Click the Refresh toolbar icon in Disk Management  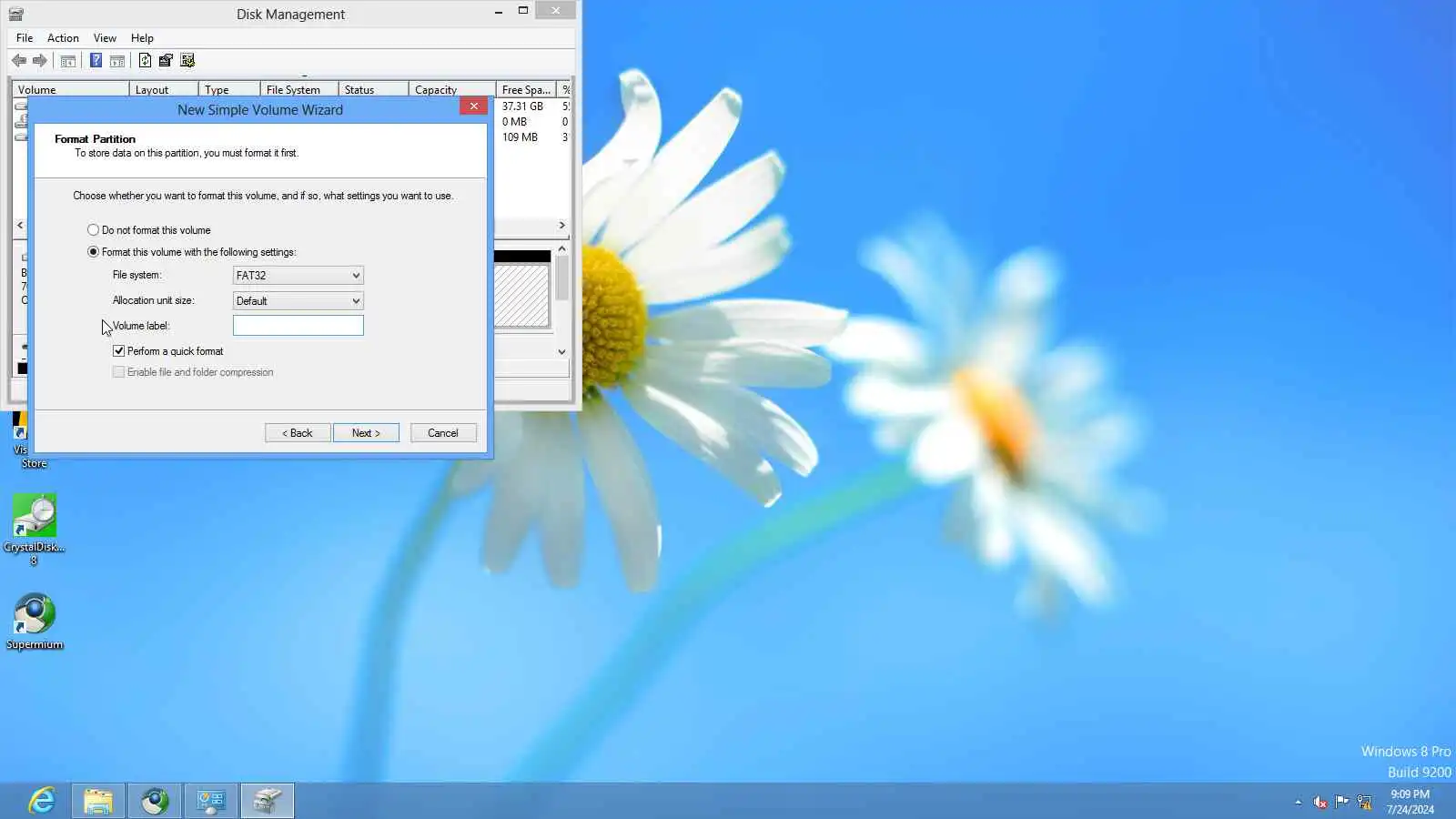pyautogui.click(x=145, y=61)
